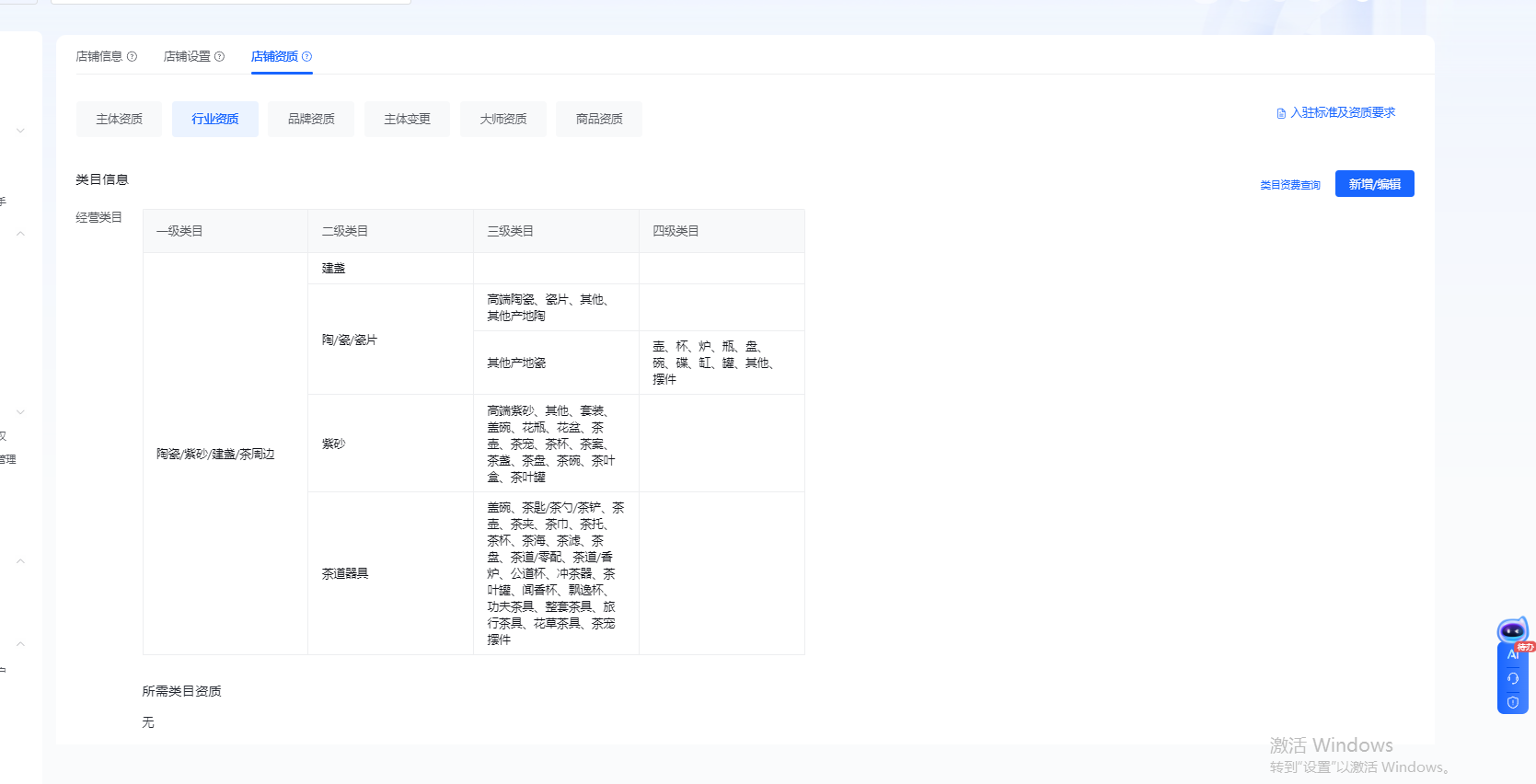
Task: Open the 品牌资质 sub-tab
Action: (x=311, y=120)
